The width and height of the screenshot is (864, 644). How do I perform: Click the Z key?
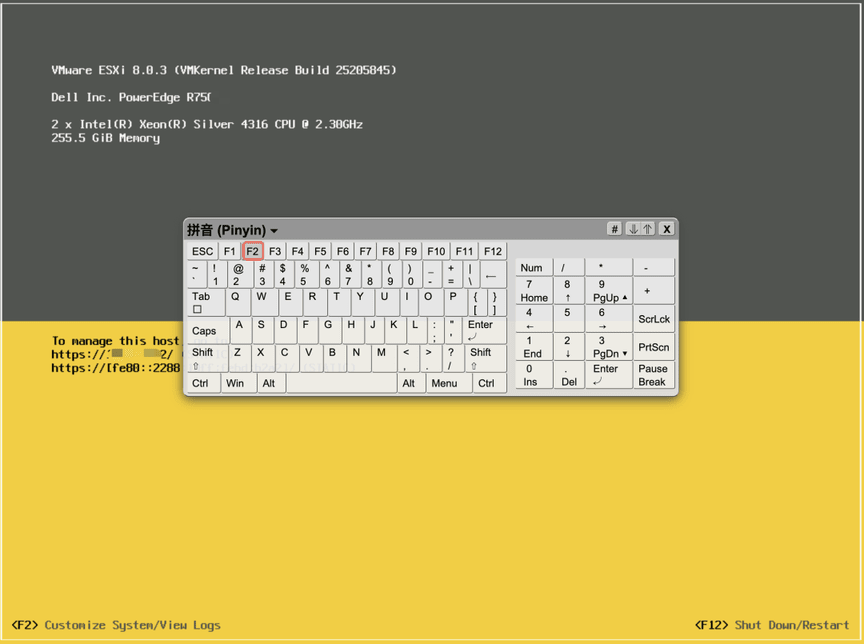241,358
